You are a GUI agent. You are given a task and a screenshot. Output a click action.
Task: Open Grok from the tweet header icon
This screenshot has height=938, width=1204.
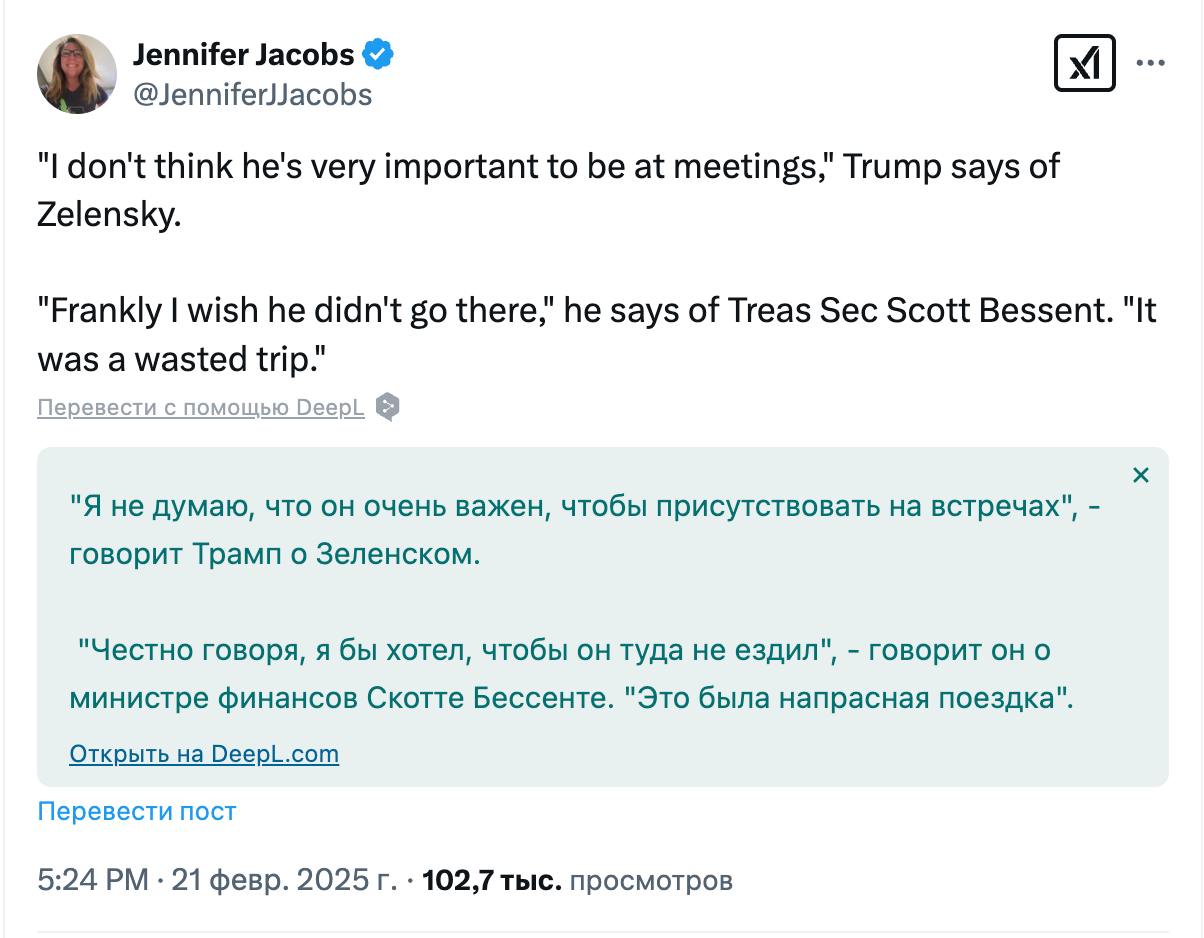[x=1085, y=64]
